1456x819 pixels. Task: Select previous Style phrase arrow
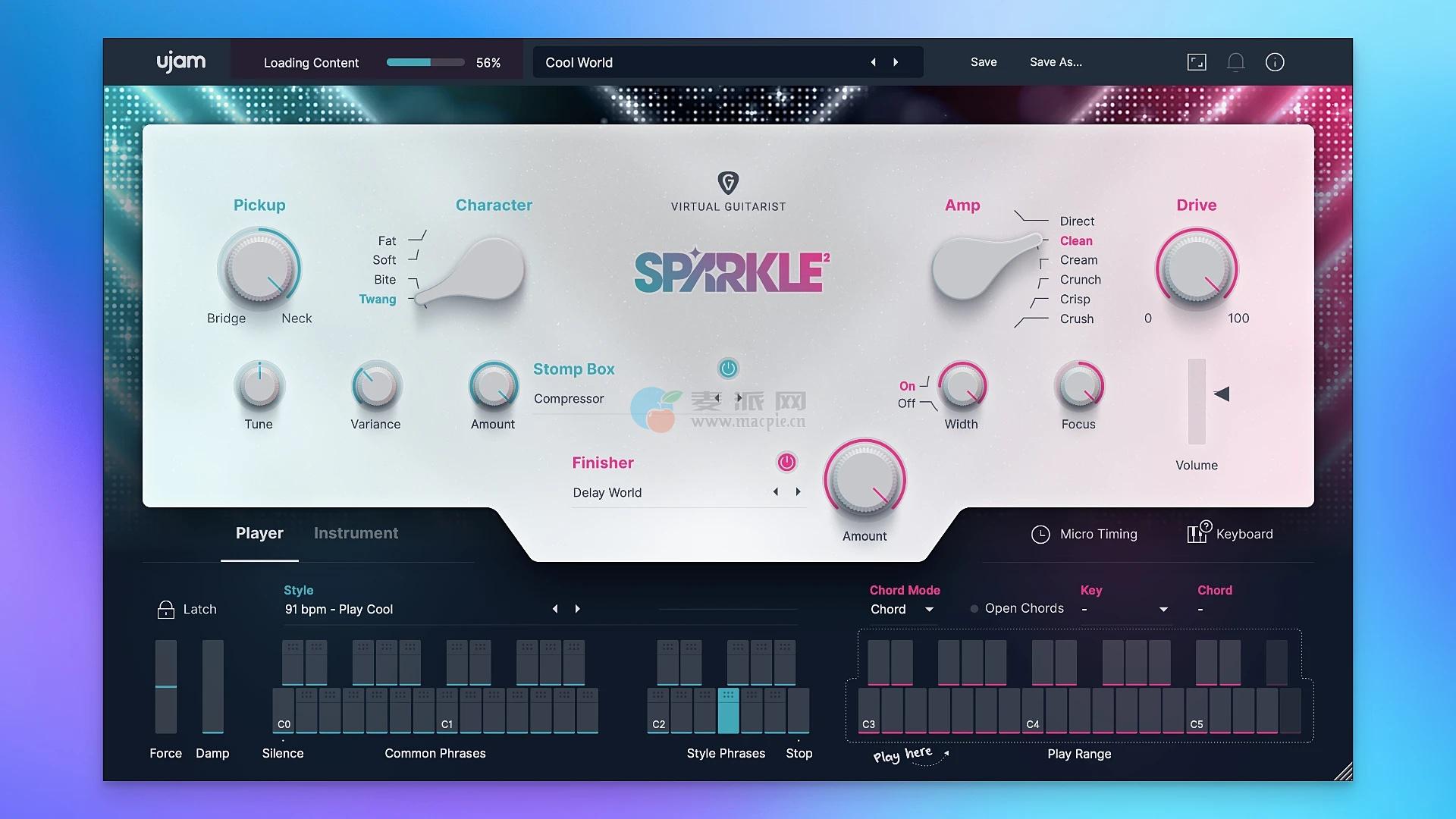555,609
